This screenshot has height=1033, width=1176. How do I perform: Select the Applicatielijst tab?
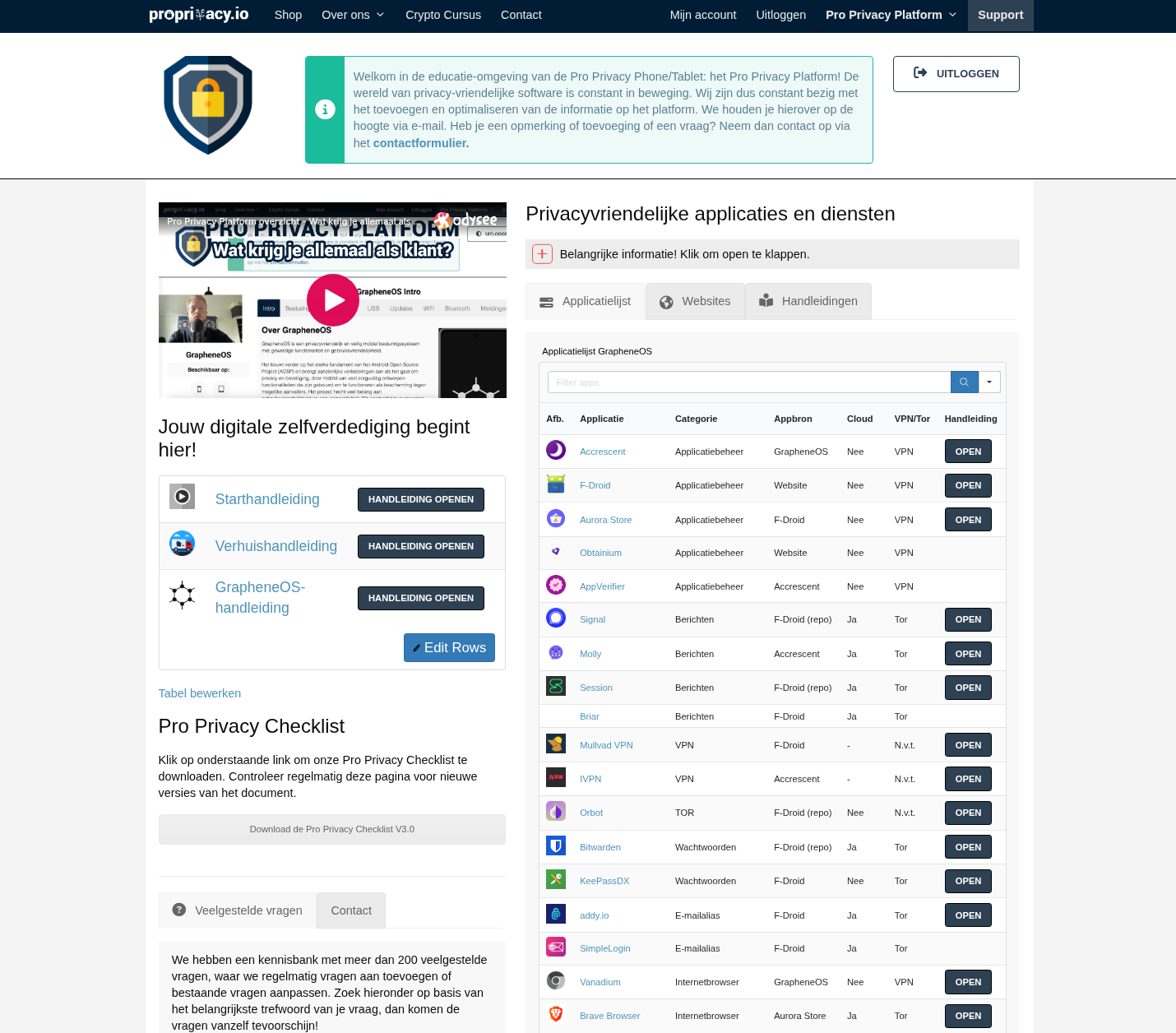point(586,301)
